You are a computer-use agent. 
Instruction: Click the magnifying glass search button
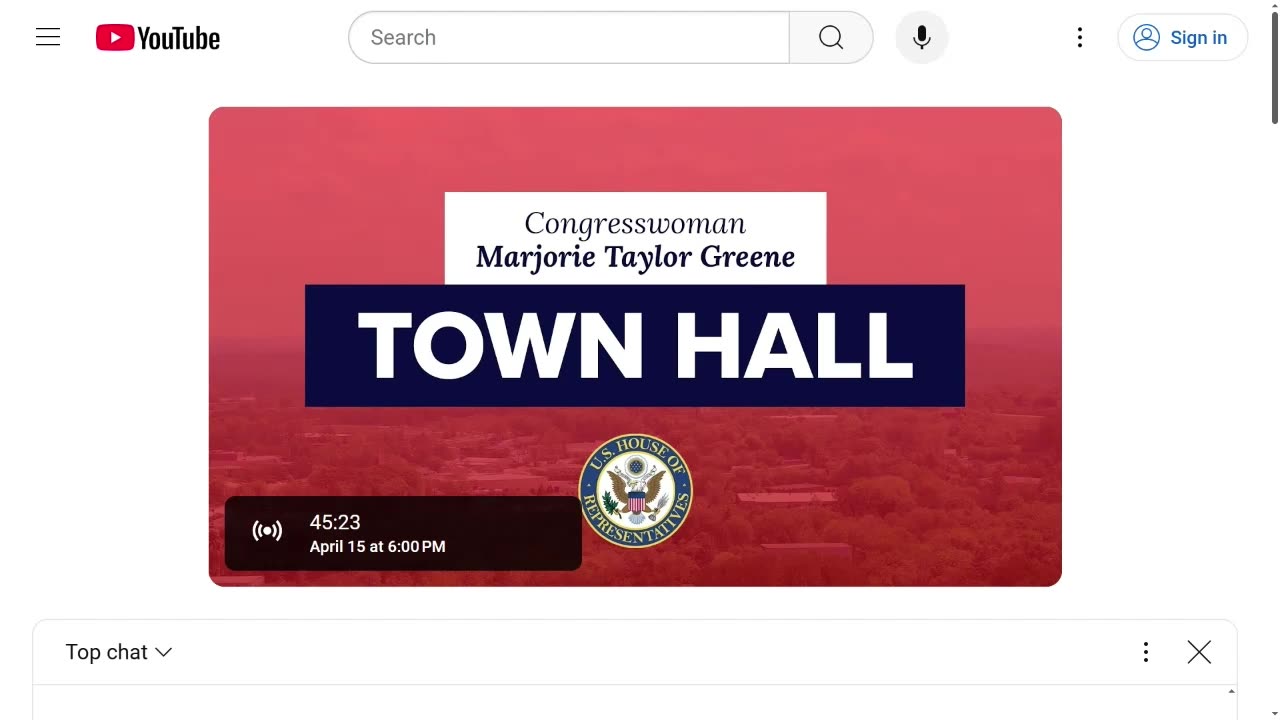tap(831, 38)
